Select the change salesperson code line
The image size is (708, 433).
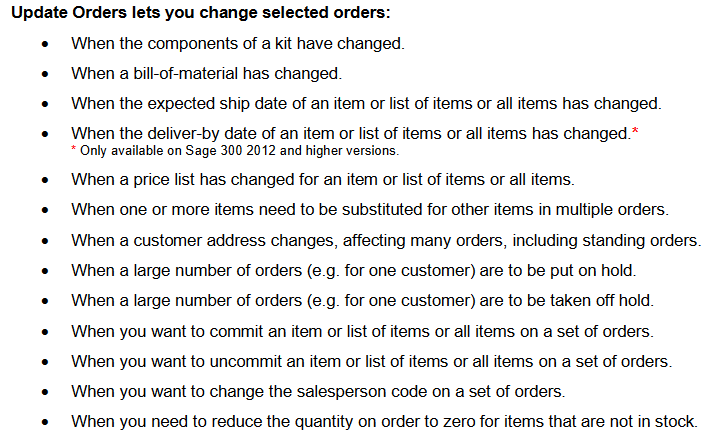[318, 391]
